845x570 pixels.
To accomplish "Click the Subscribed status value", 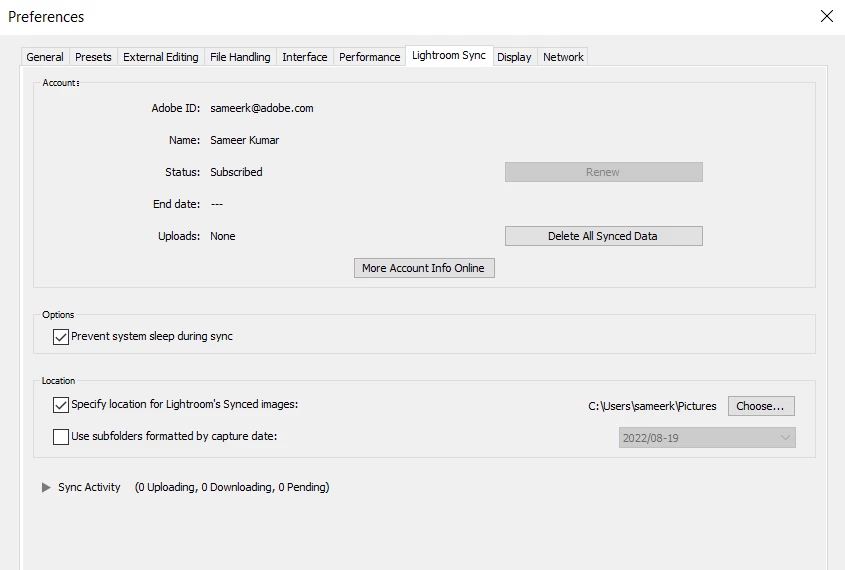I will pyautogui.click(x=236, y=172).
